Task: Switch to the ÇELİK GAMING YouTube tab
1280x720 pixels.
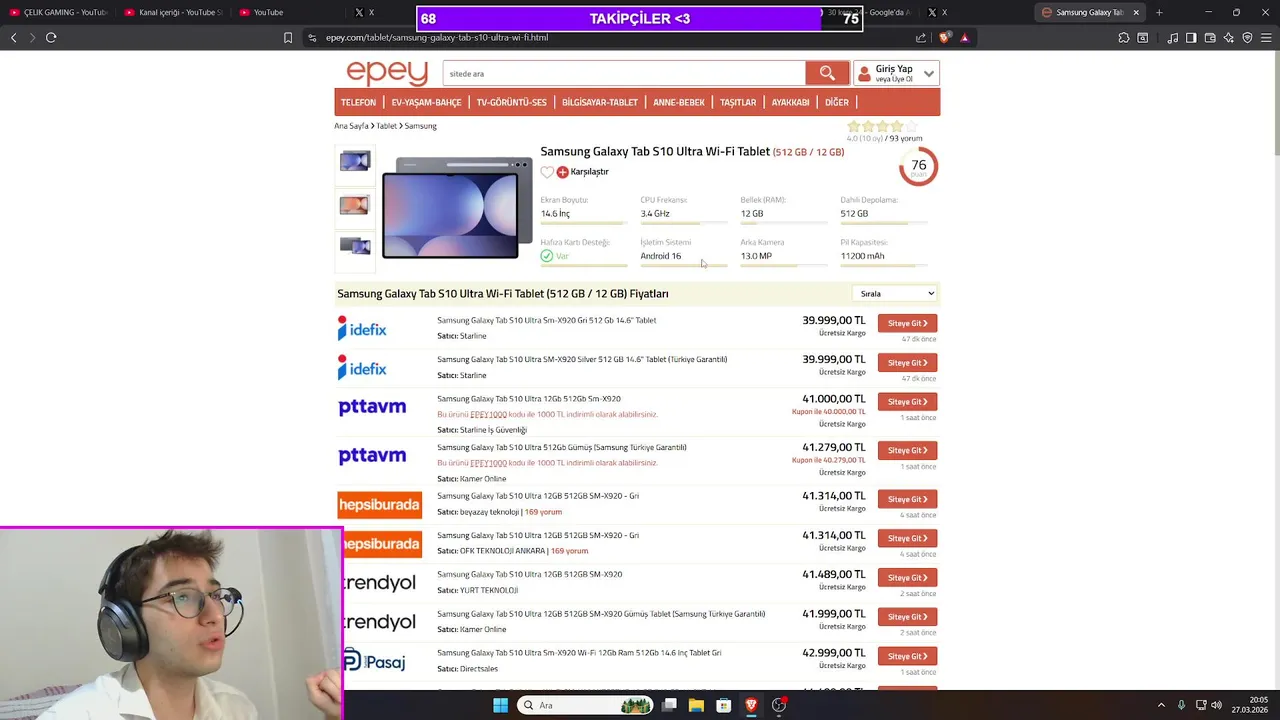Action: coord(57,12)
